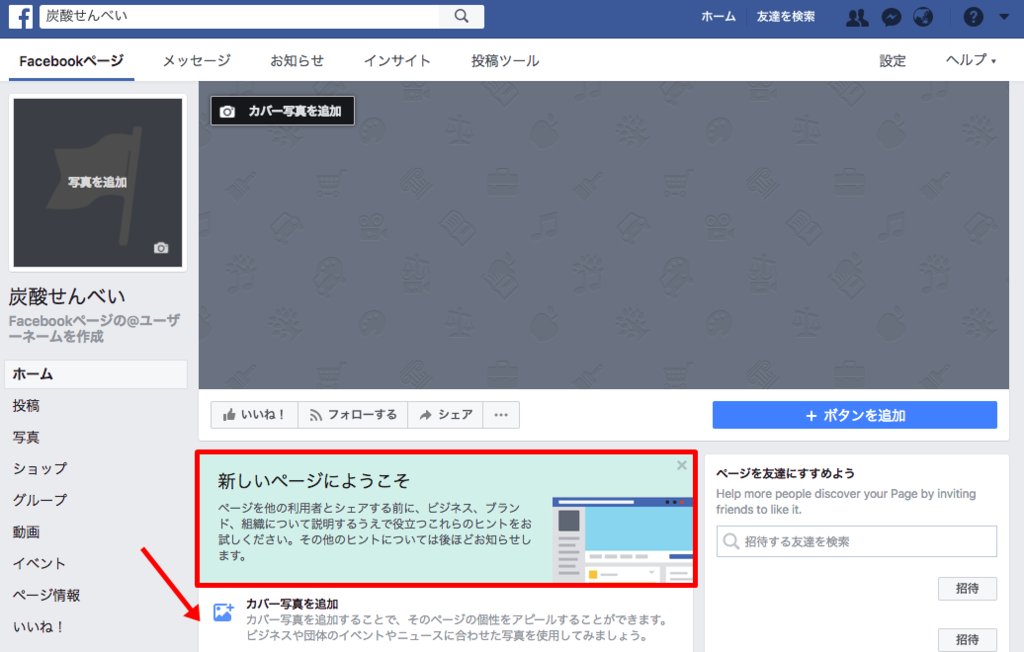
Task: Click the ボタンを追加 button
Action: 854,415
